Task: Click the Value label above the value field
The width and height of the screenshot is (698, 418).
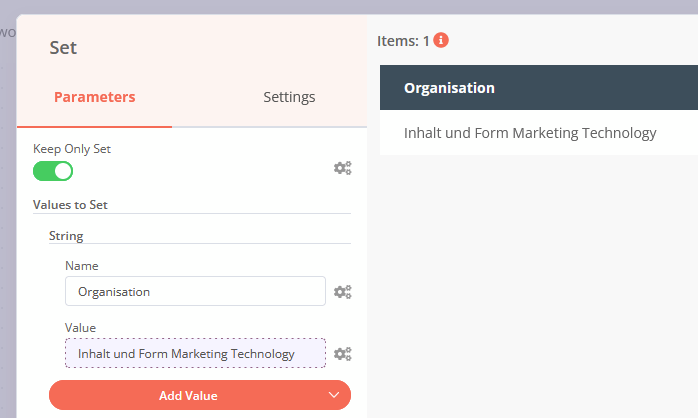Action: (82, 328)
